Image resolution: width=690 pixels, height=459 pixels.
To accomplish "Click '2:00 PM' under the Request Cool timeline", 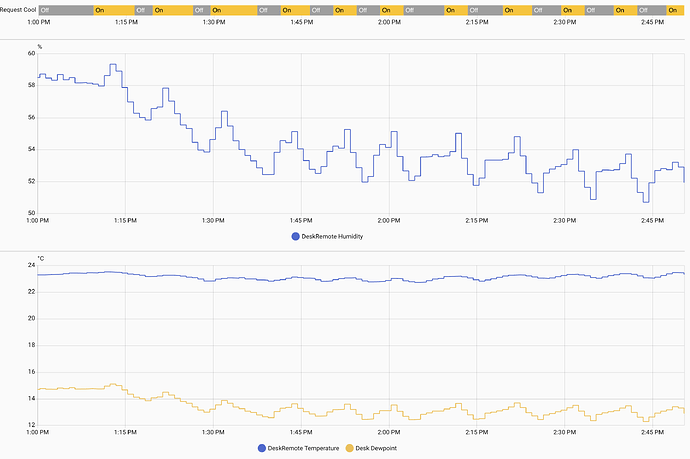I will [389, 22].
